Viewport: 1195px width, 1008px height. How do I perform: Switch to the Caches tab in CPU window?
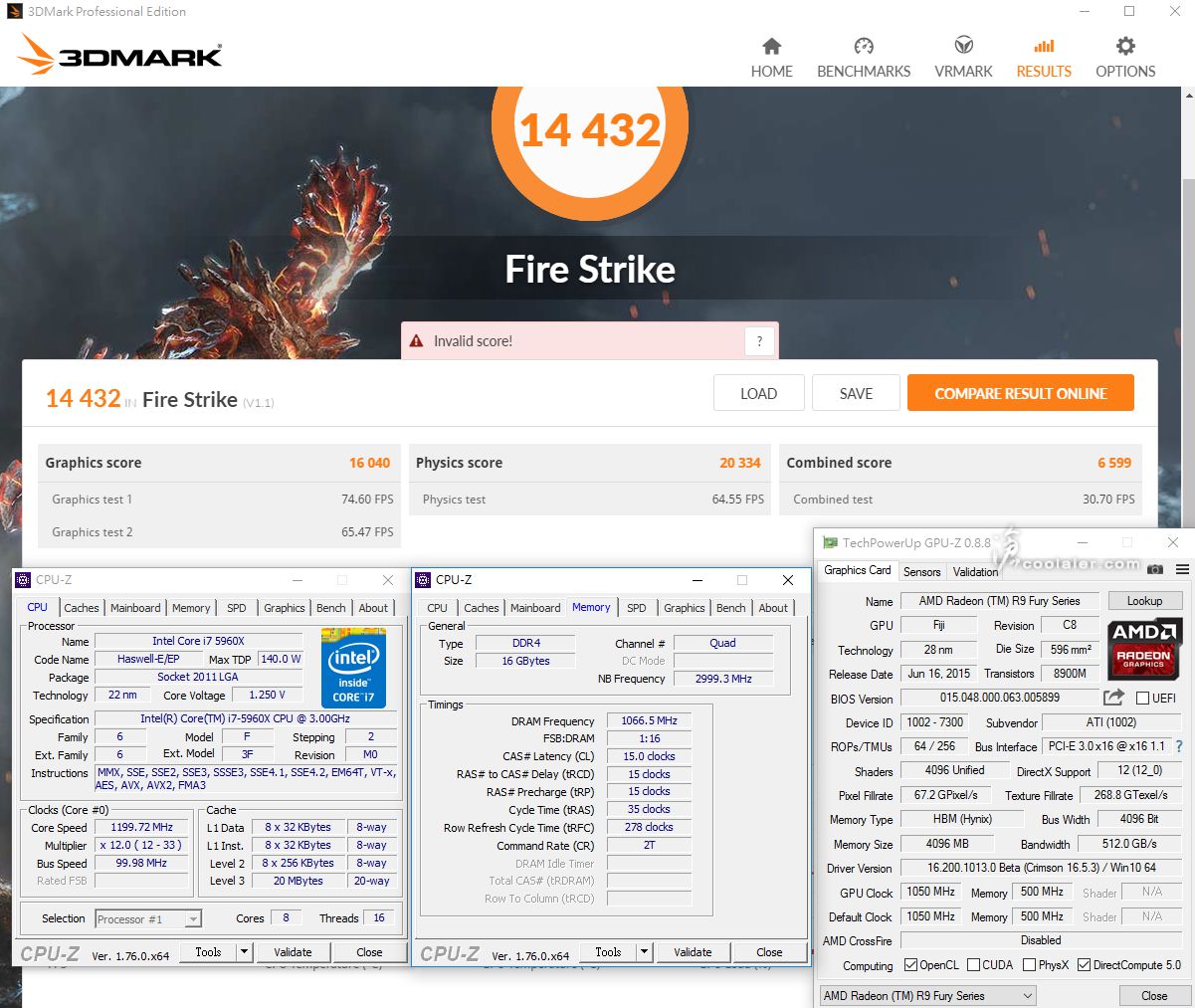tap(82, 608)
